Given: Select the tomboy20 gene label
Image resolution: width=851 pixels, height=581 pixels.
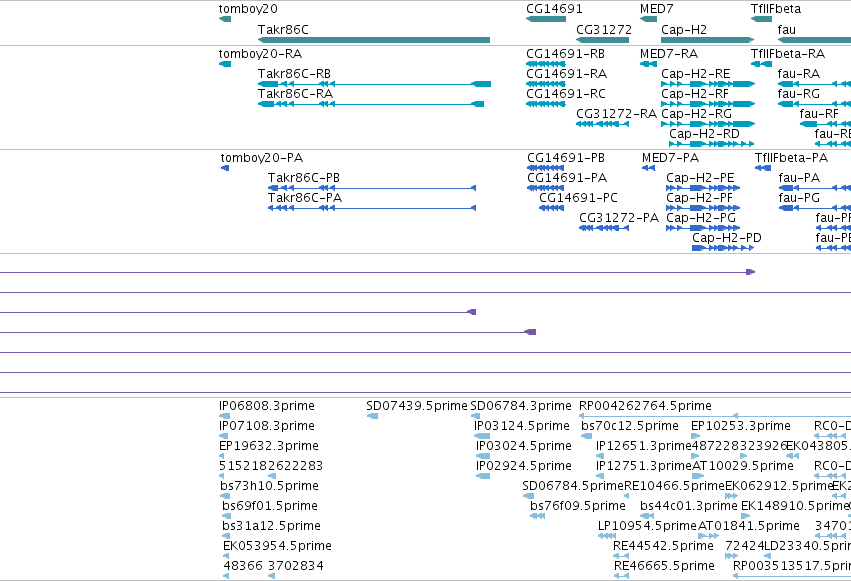Looking at the screenshot, I should pos(248,9).
